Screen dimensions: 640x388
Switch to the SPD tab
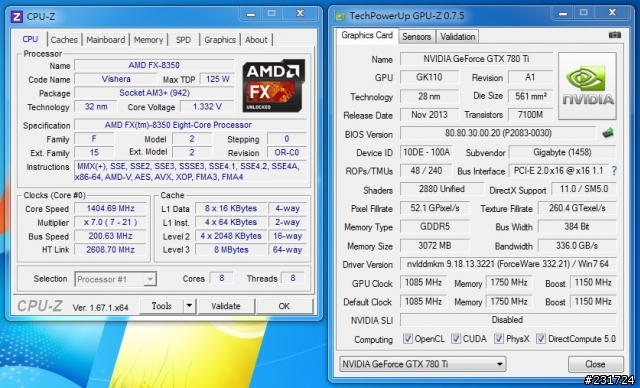pos(183,40)
